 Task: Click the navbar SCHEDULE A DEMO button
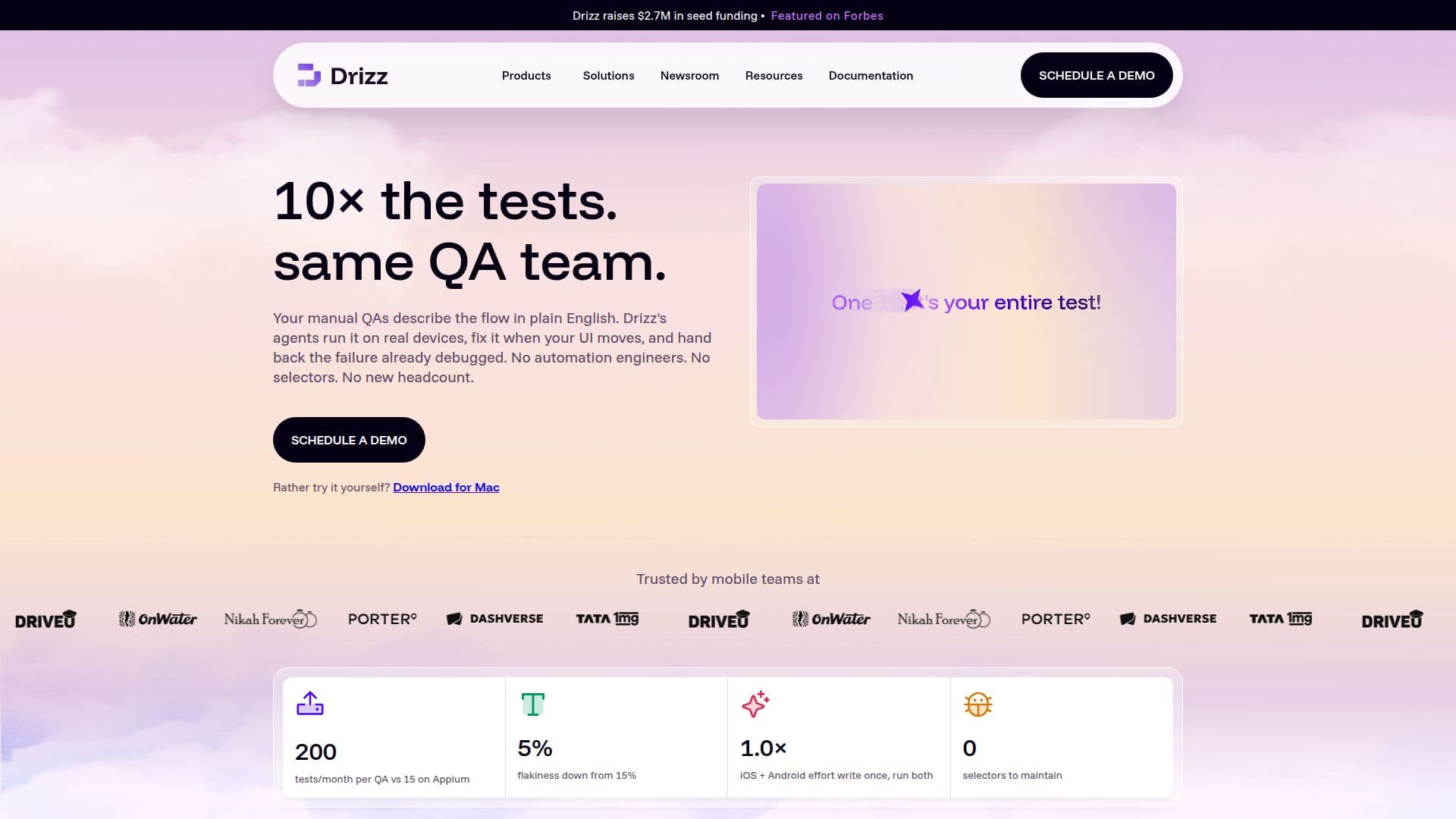click(1097, 75)
